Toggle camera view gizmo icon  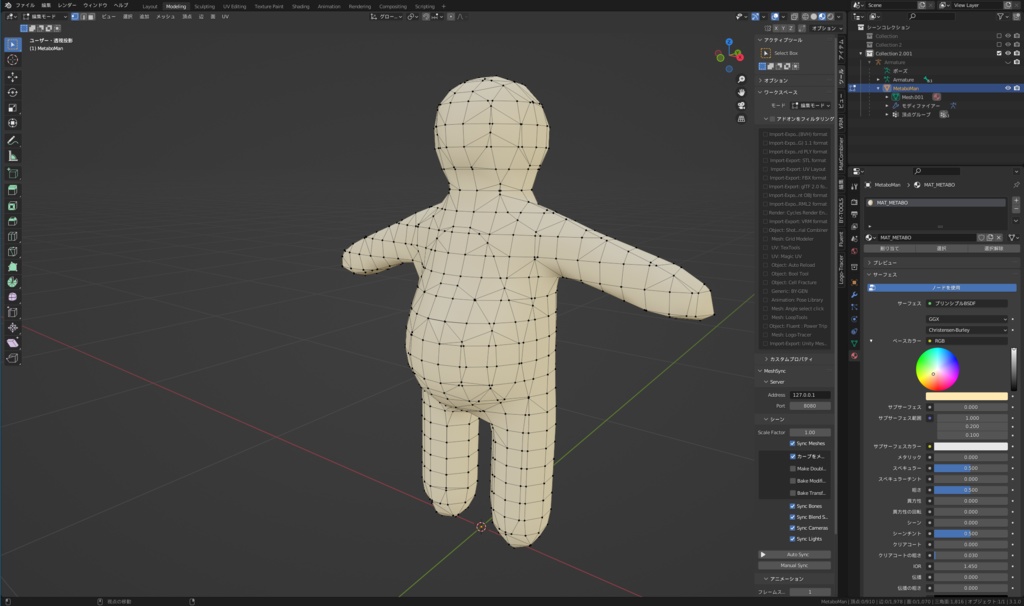pyautogui.click(x=741, y=105)
